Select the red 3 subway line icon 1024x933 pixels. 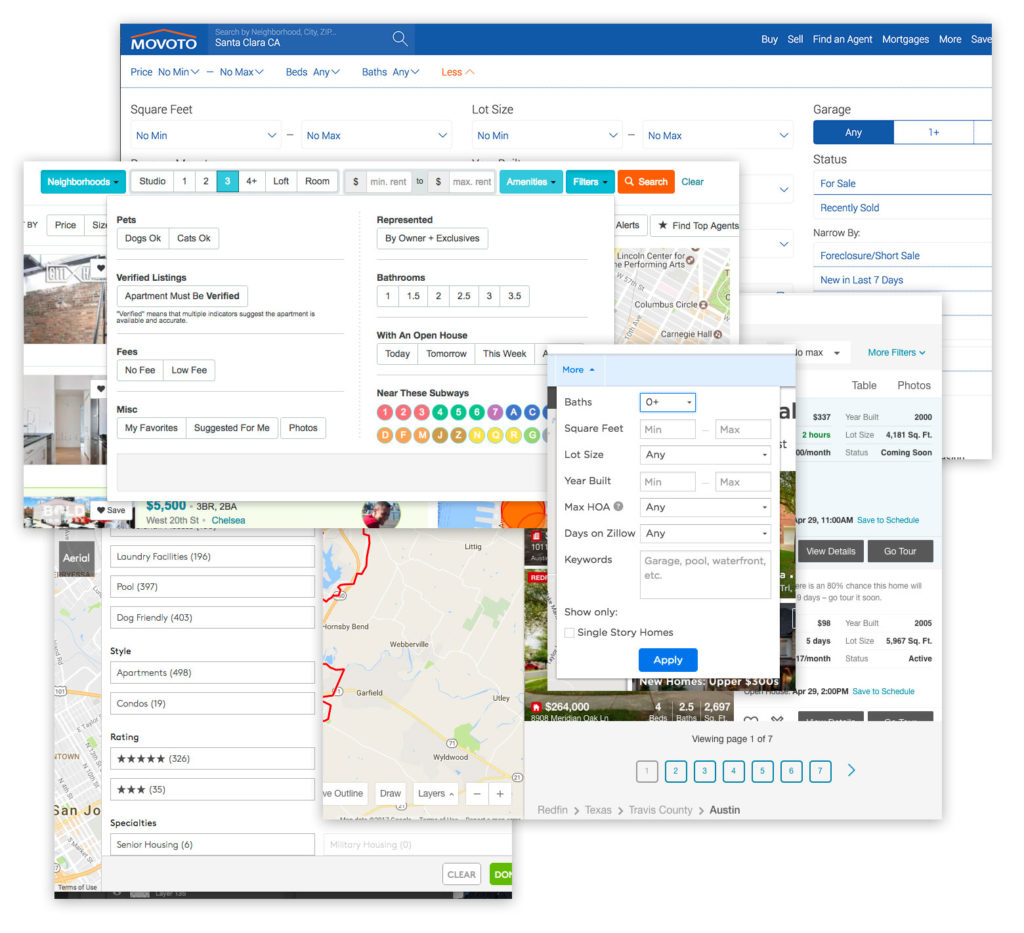pos(421,412)
